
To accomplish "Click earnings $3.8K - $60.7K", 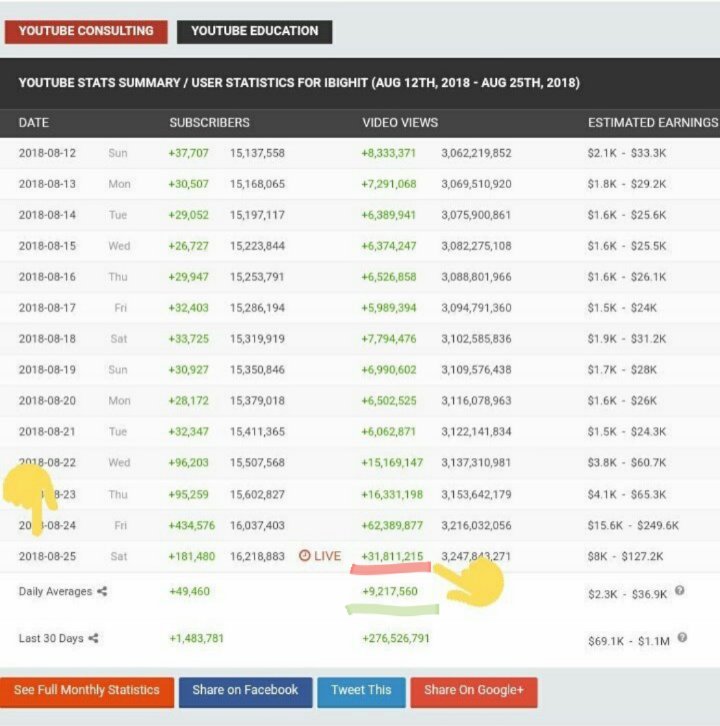I will coord(627,463).
